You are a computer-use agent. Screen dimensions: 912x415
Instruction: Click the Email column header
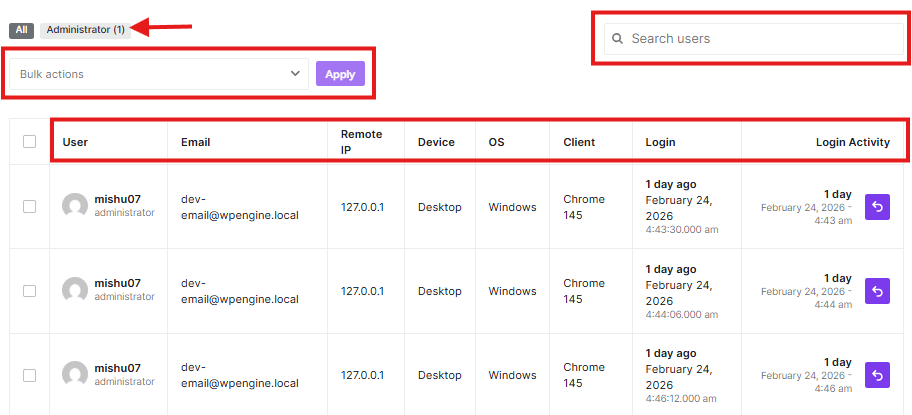195,142
